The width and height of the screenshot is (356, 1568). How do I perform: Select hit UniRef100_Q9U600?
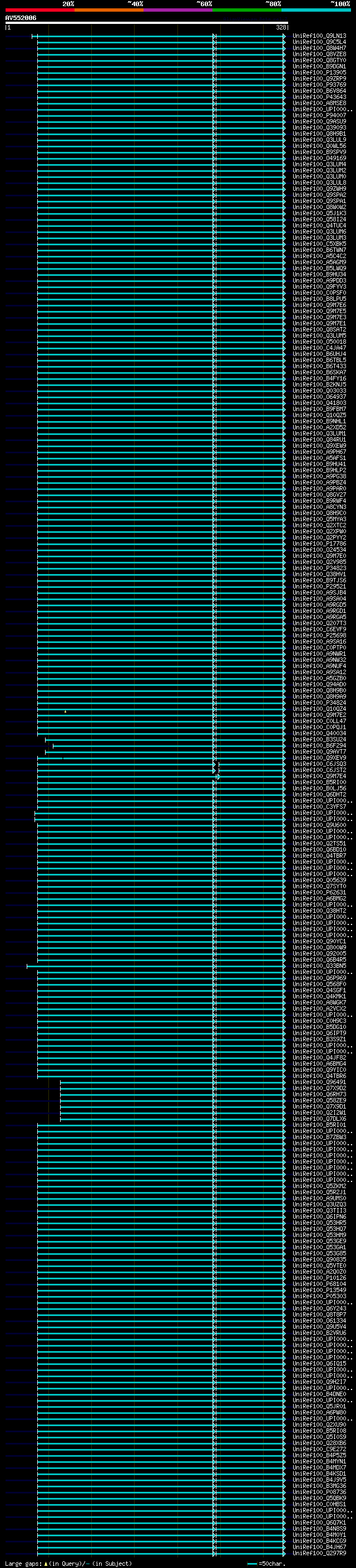point(319,825)
